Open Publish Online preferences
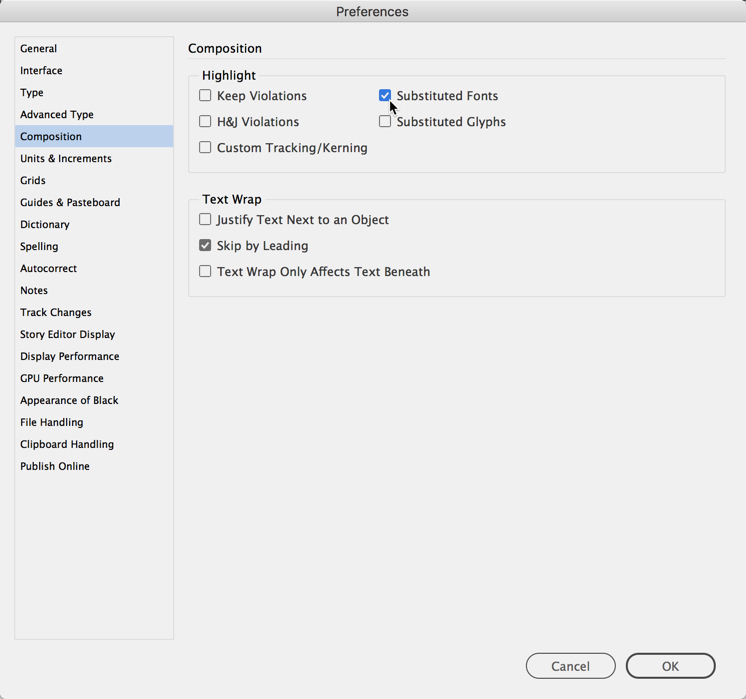 [x=55, y=466]
